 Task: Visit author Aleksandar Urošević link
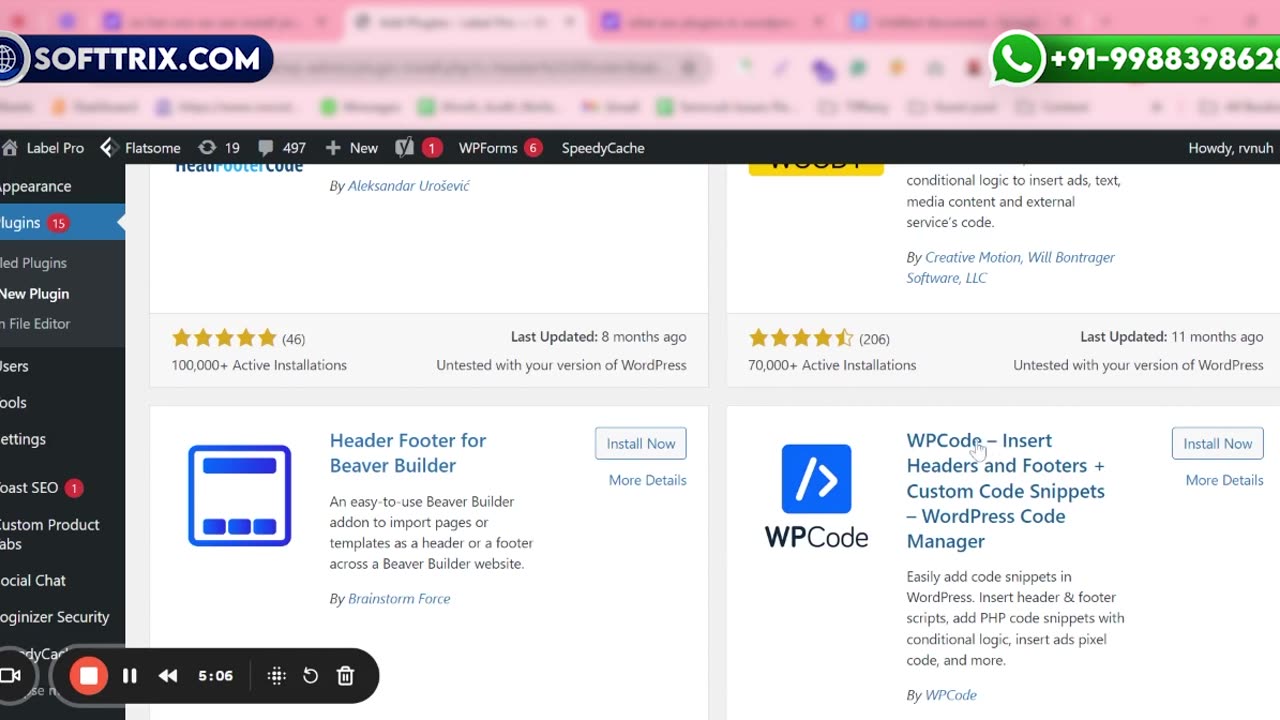point(408,186)
